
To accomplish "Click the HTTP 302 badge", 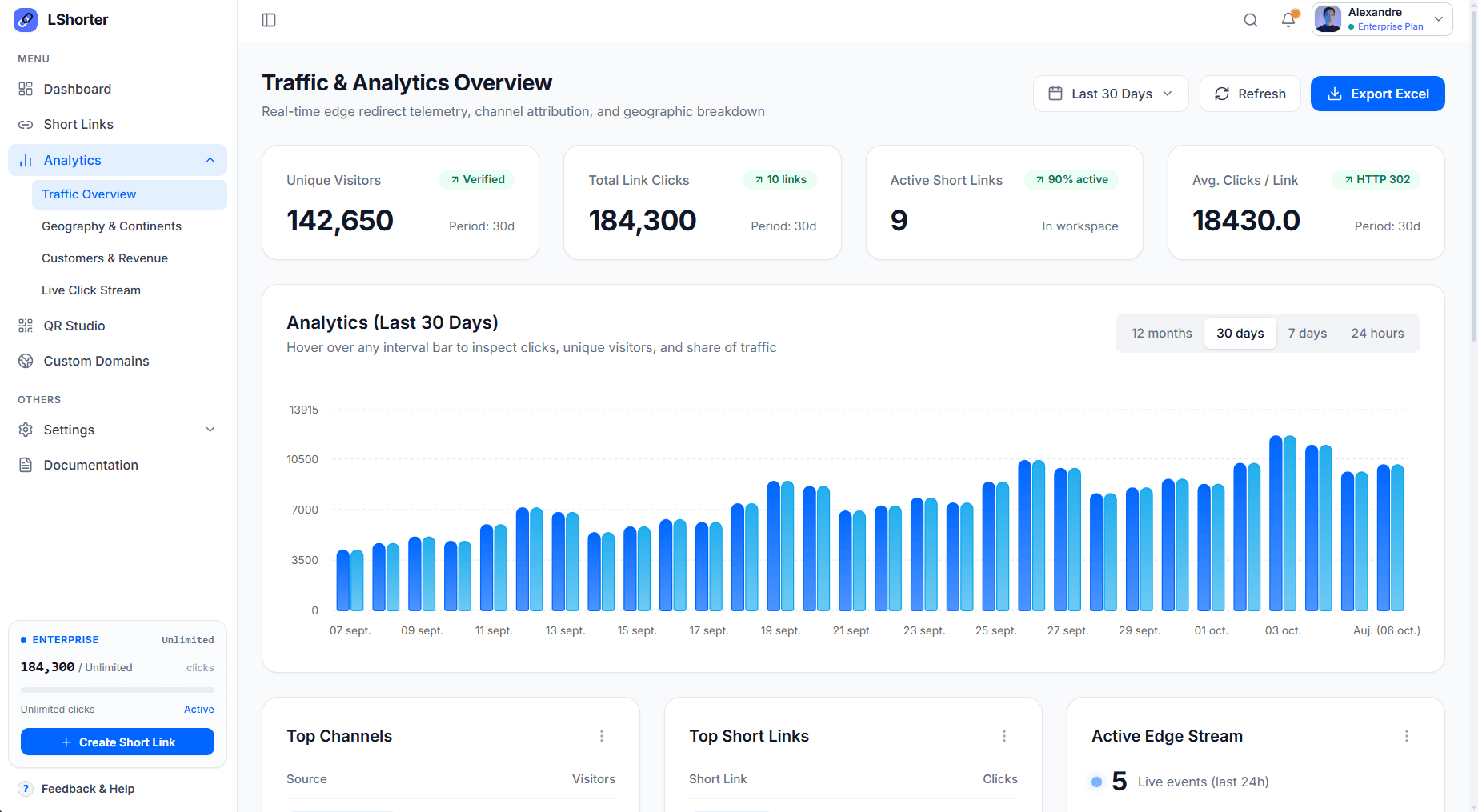I will click(x=1376, y=179).
